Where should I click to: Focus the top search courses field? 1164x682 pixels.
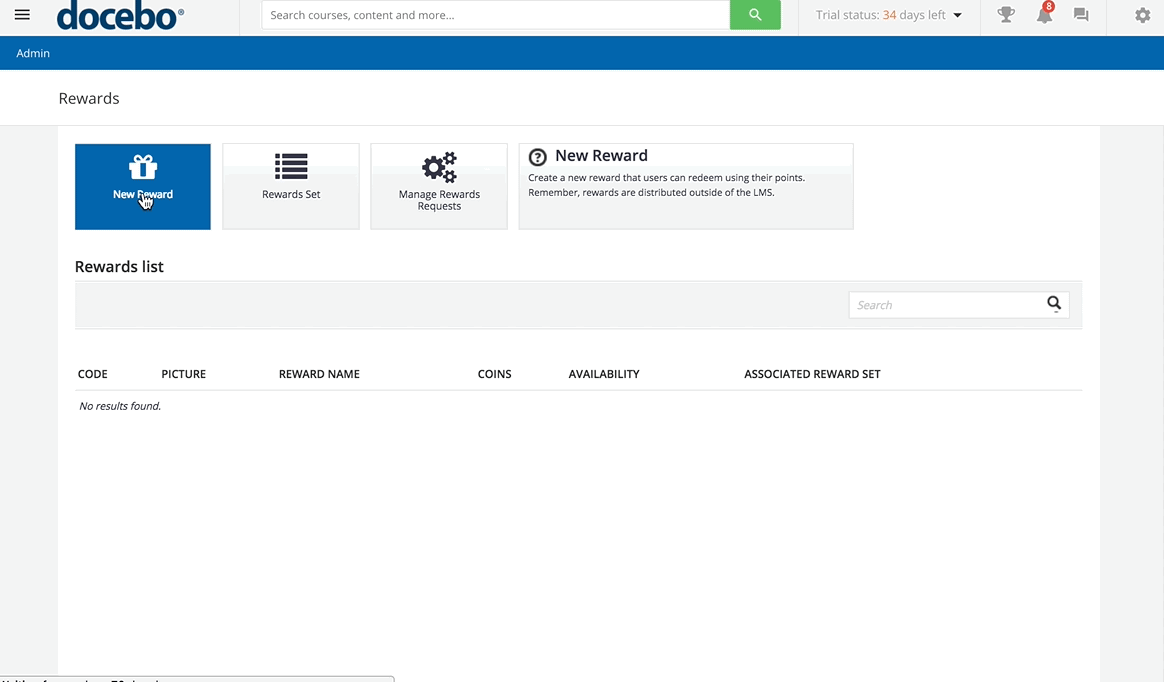click(x=496, y=15)
